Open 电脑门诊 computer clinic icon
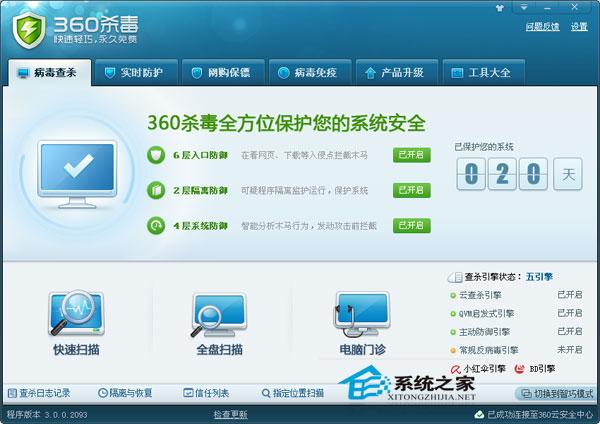 coord(362,315)
